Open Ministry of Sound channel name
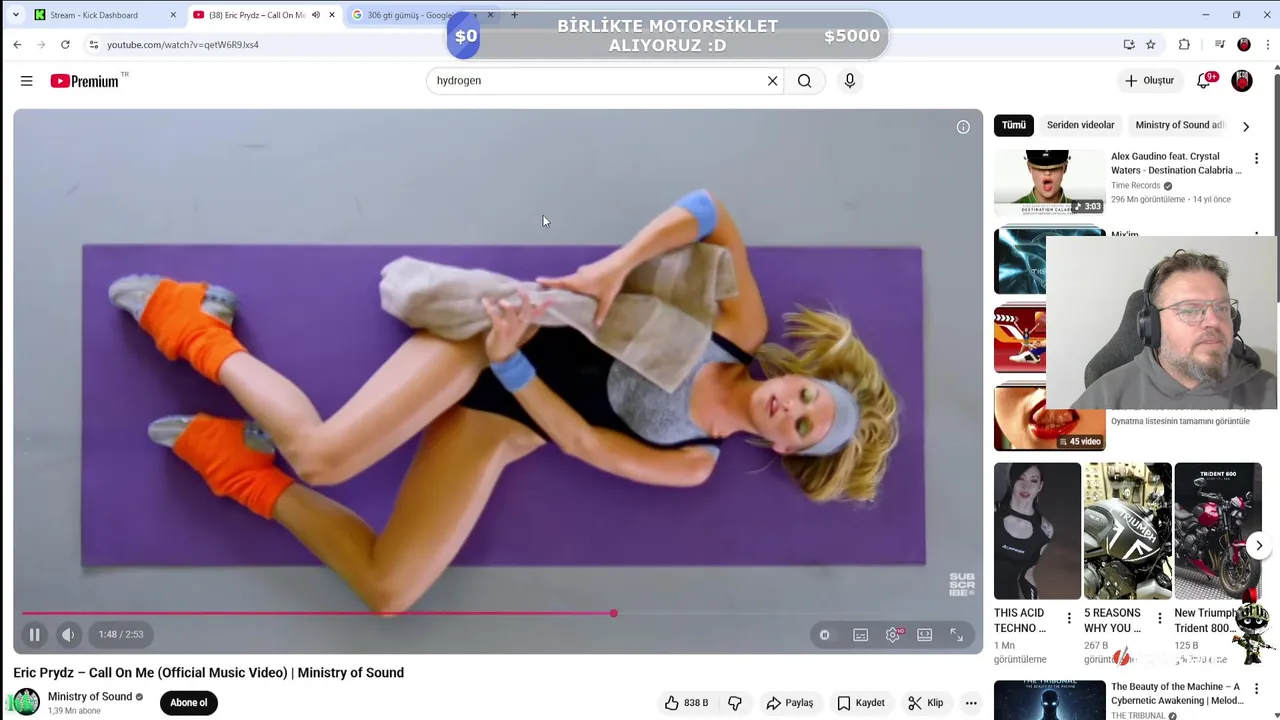Screen dimensions: 1280x720 point(90,697)
